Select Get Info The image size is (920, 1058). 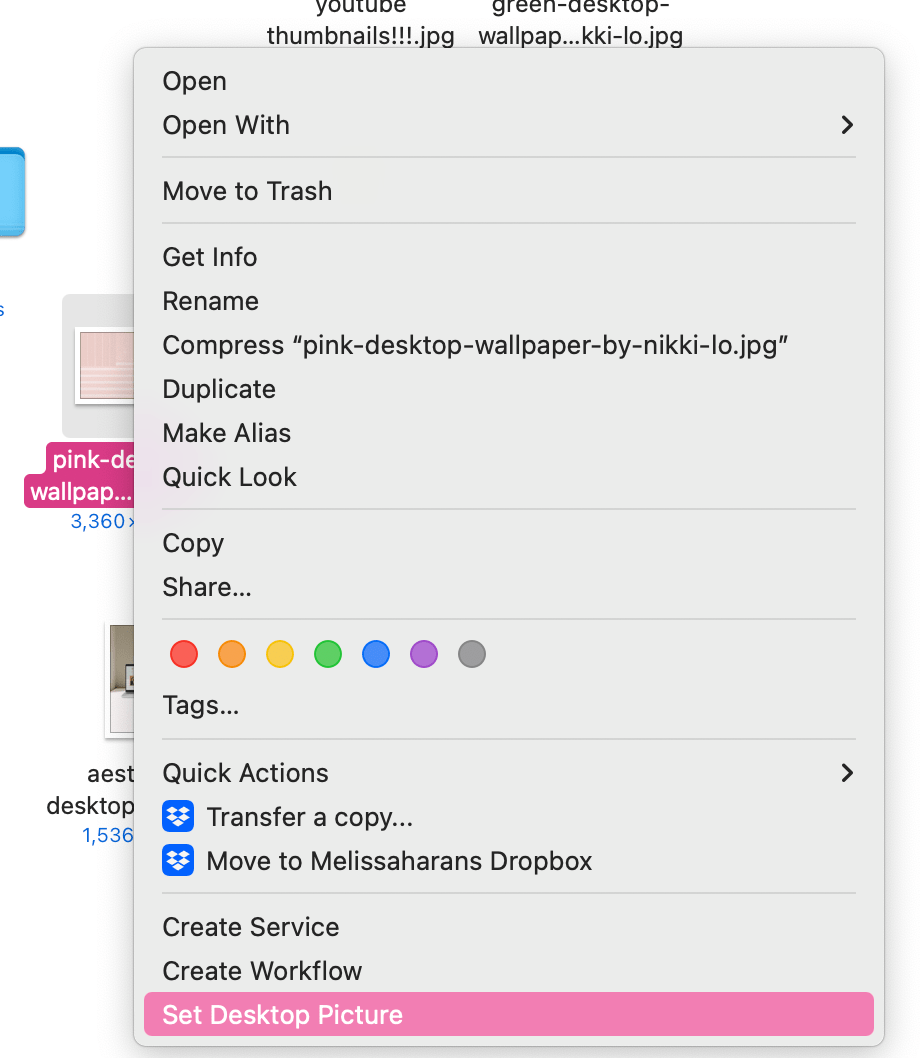(x=508, y=258)
